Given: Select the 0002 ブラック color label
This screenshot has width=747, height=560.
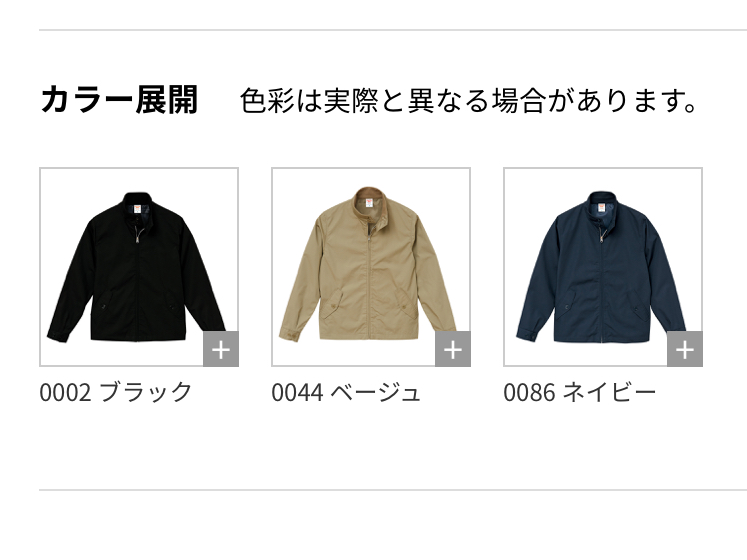Looking at the screenshot, I should click(x=116, y=392).
